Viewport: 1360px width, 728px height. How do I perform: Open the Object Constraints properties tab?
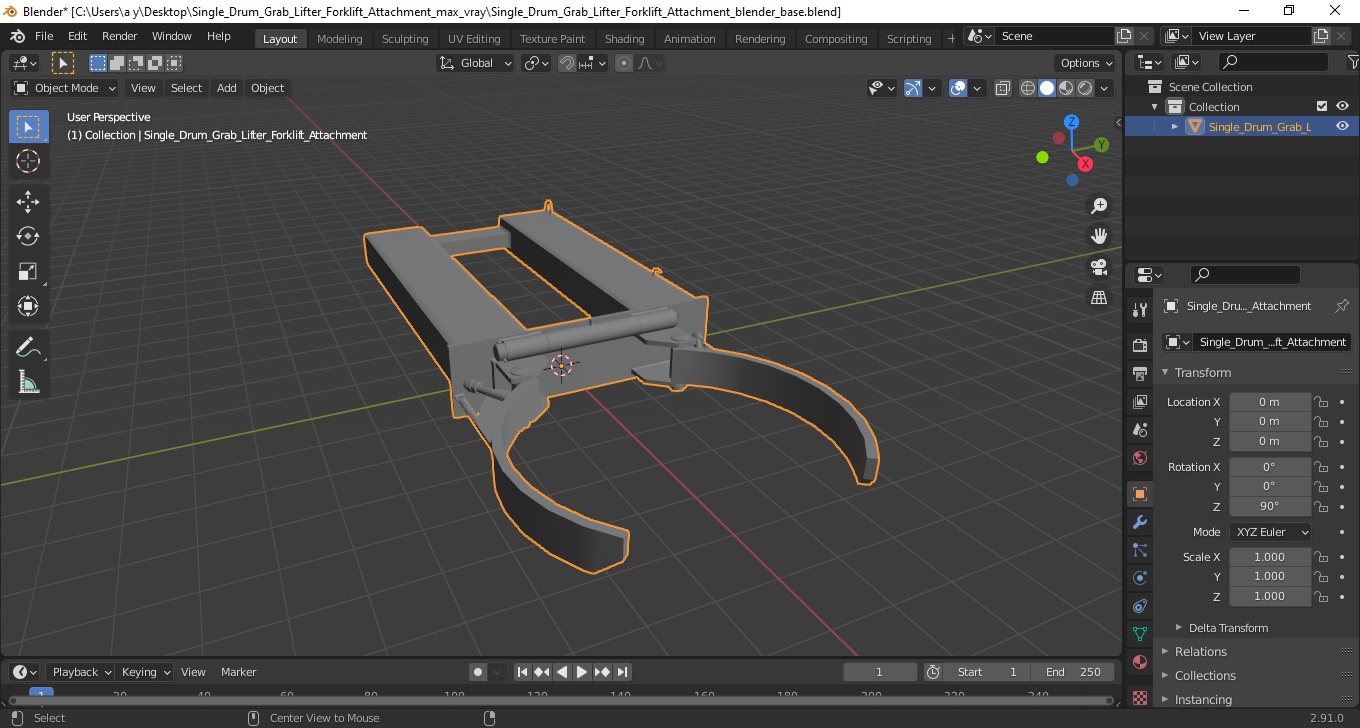pos(1139,606)
